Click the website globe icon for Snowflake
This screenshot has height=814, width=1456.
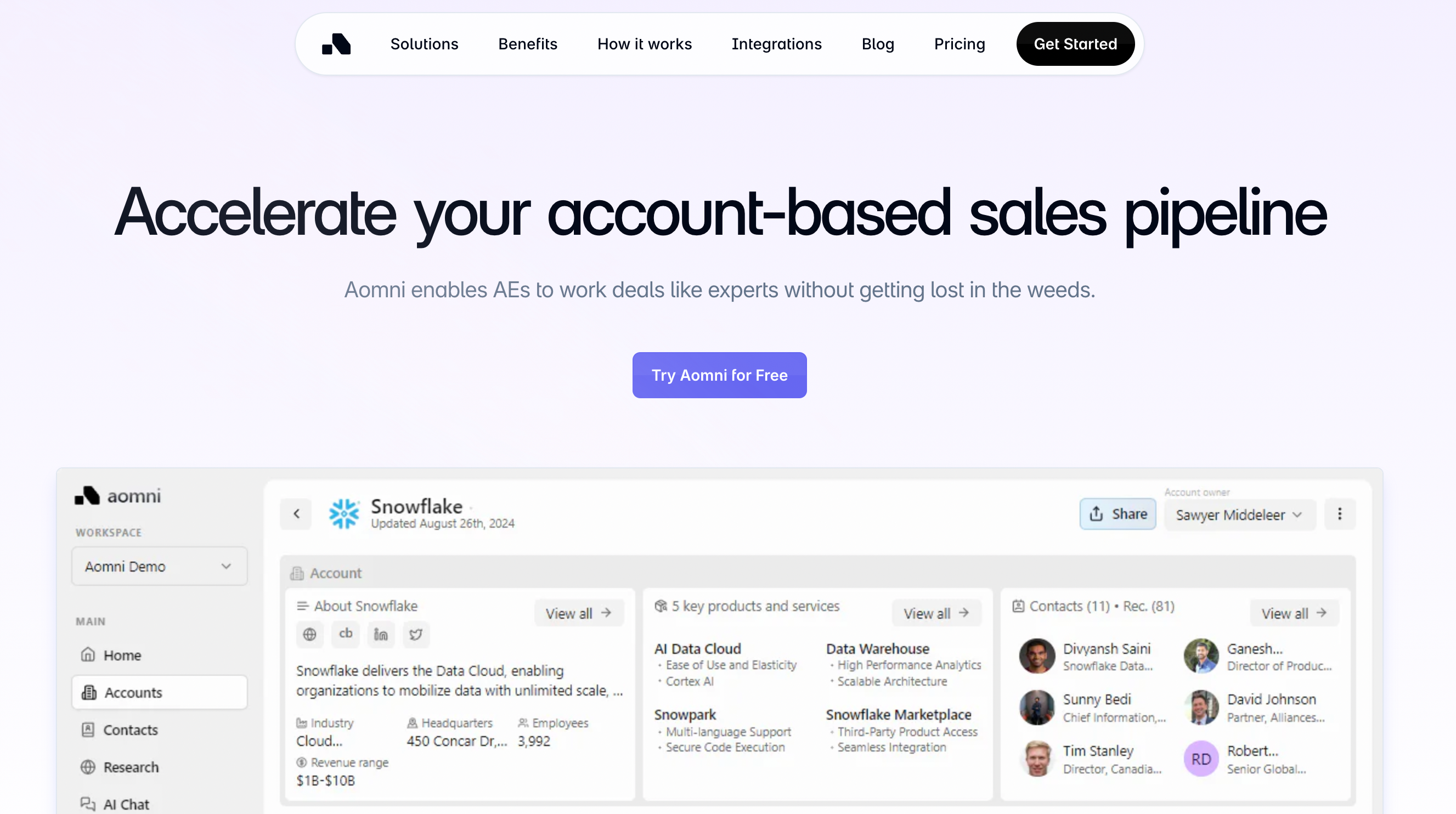310,634
